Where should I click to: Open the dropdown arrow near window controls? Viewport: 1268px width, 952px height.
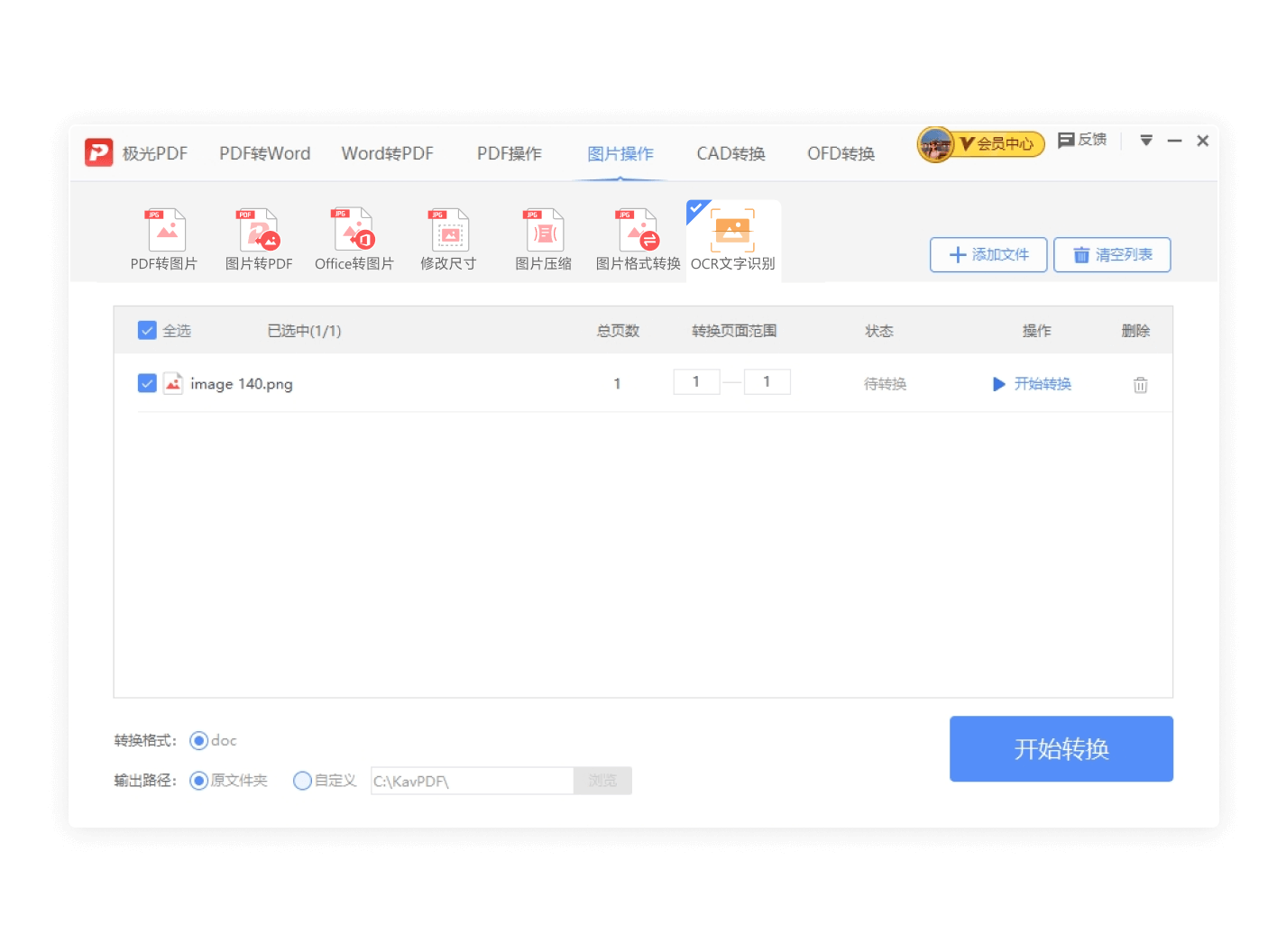(x=1146, y=141)
